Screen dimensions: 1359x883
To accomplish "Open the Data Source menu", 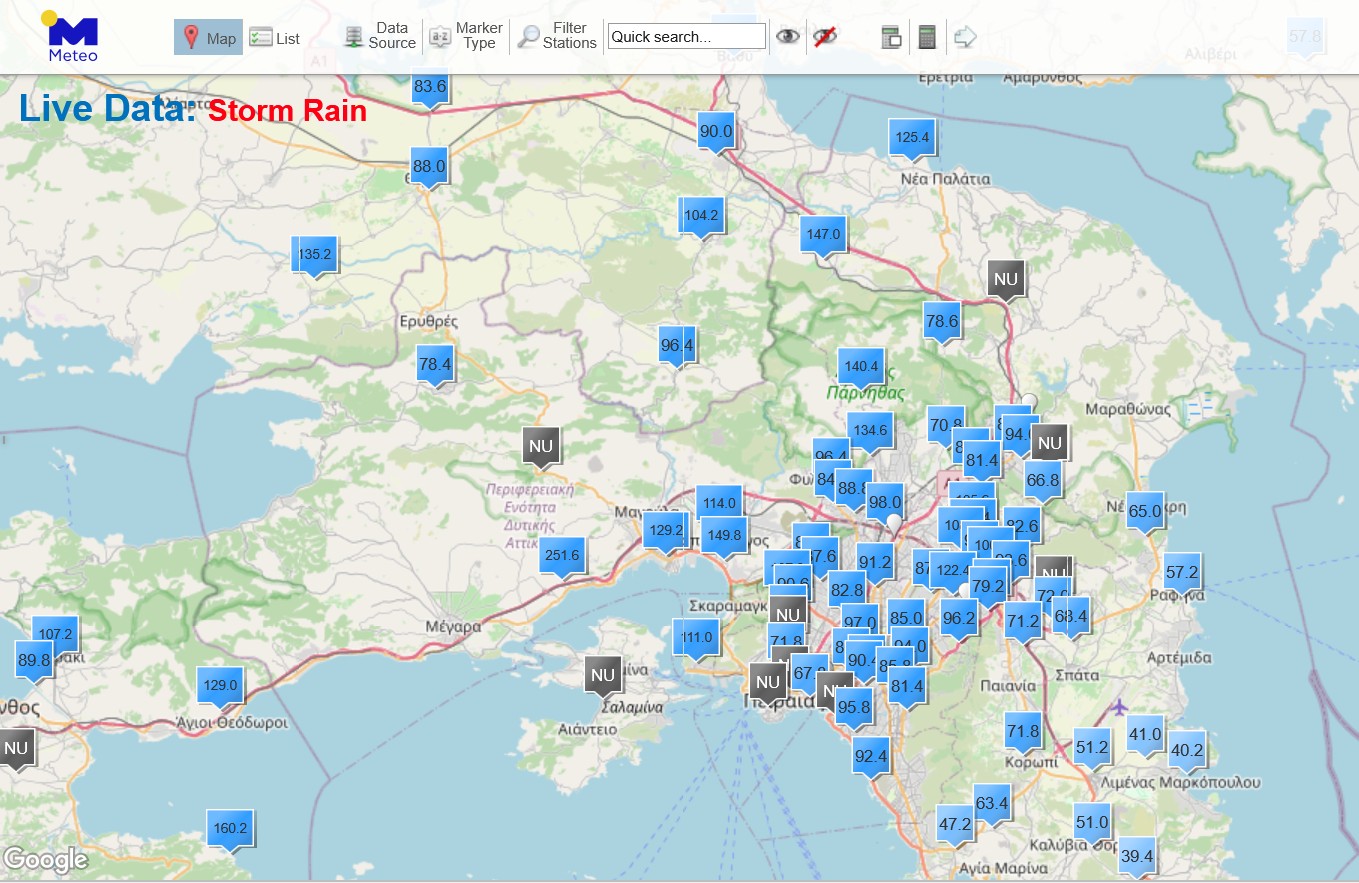I will [x=380, y=36].
